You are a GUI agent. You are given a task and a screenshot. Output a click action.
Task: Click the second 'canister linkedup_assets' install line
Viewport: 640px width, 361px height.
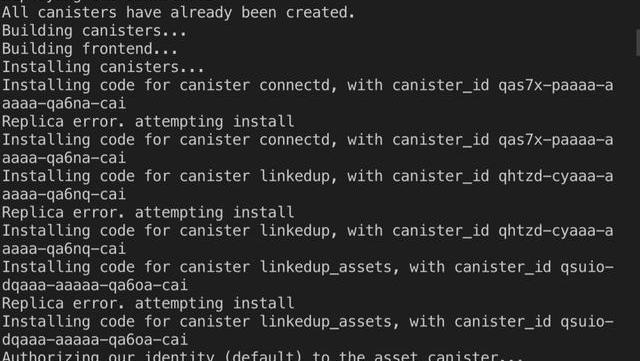point(307,321)
